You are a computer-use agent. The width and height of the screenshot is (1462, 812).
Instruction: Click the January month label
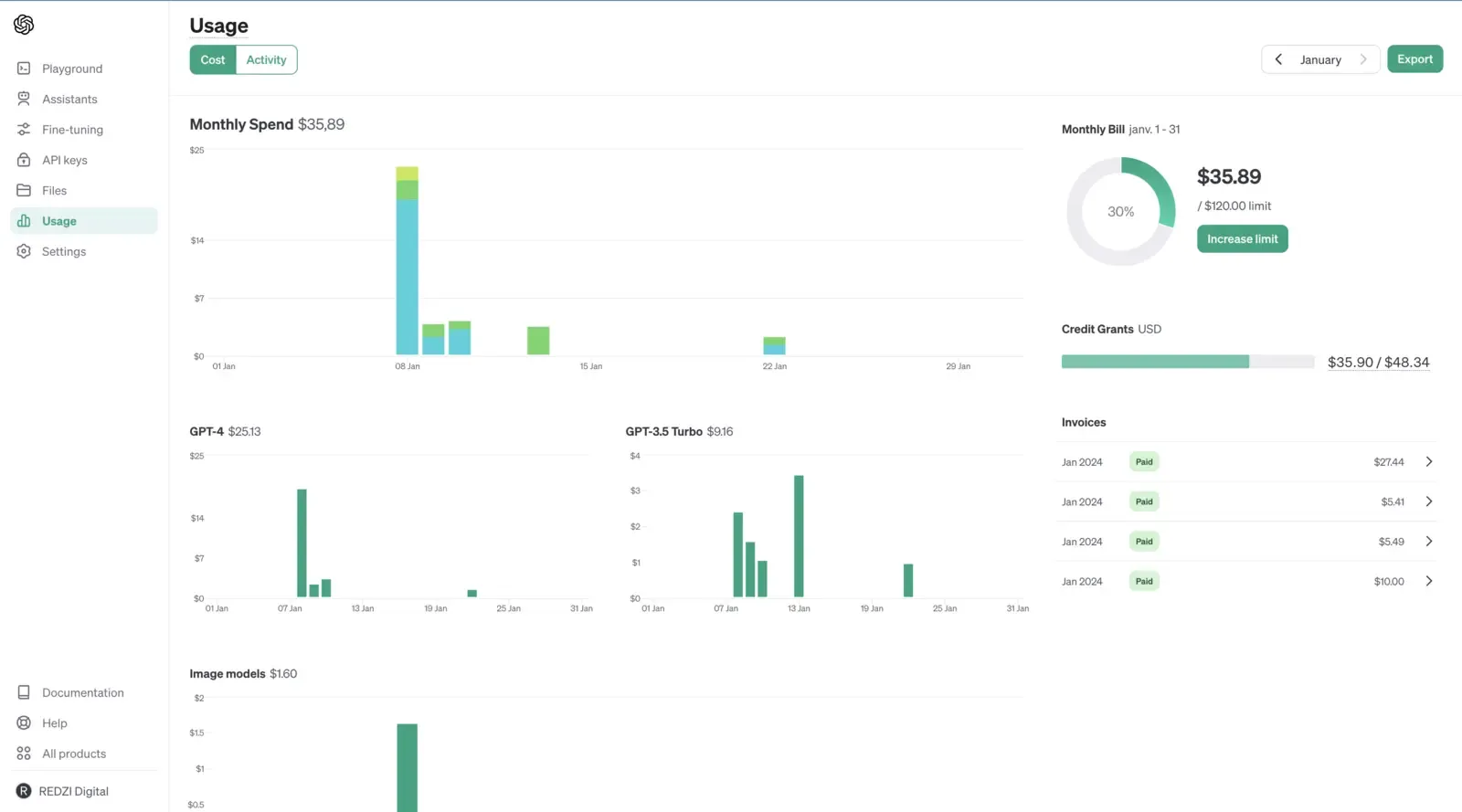tap(1320, 59)
